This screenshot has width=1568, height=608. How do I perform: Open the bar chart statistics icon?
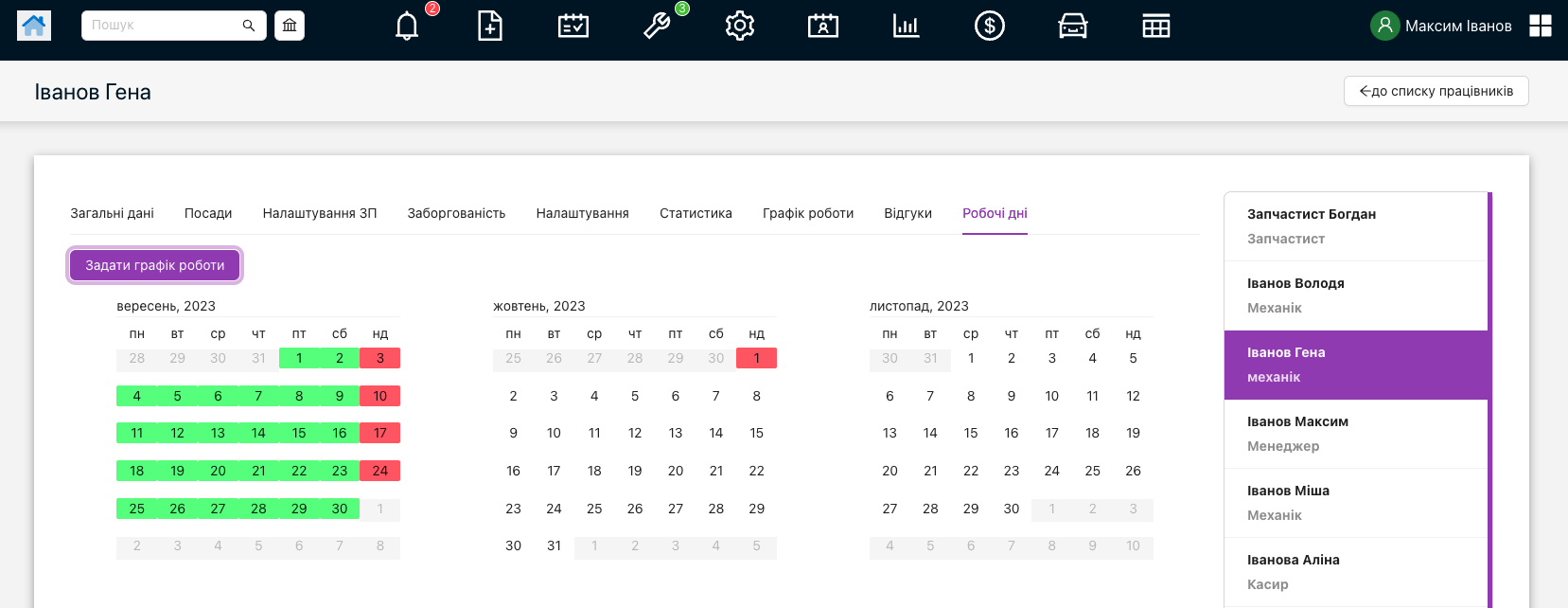[x=907, y=26]
